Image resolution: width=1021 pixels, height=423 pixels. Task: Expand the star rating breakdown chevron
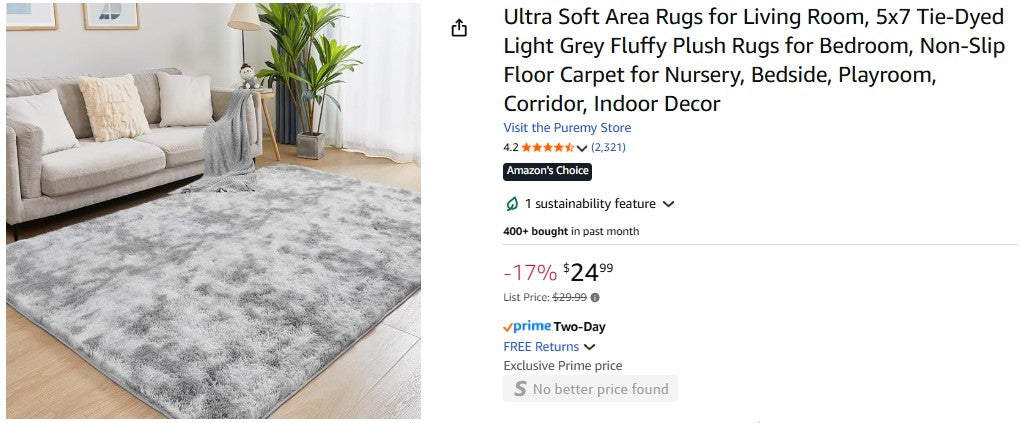coord(582,148)
